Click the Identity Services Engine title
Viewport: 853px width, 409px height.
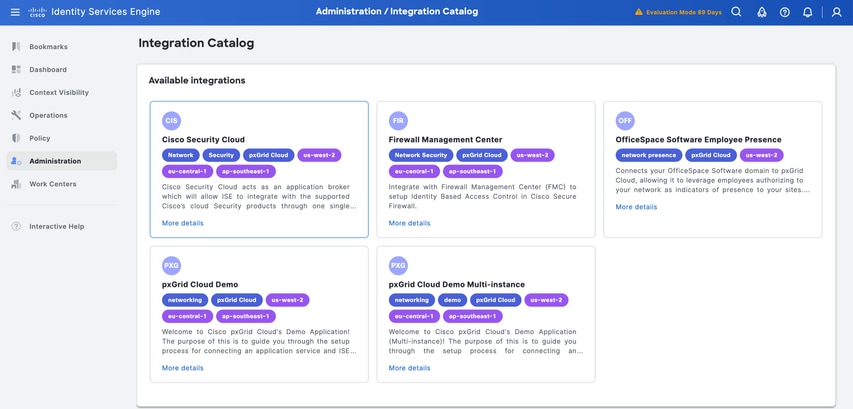pos(106,12)
